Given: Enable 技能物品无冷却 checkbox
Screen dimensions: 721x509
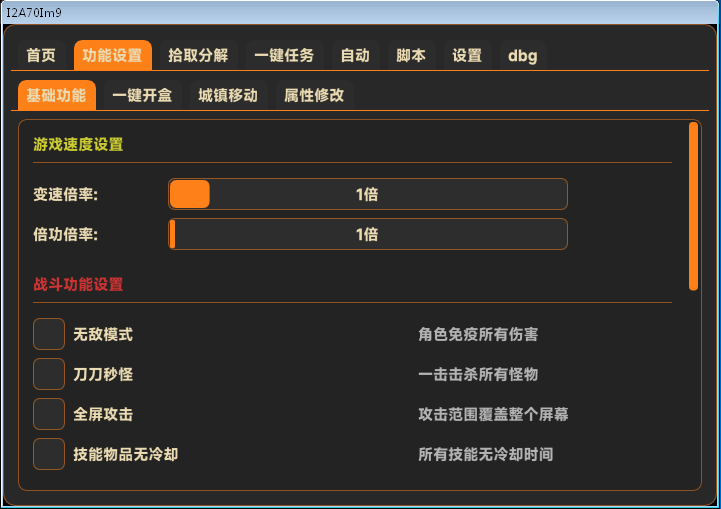Looking at the screenshot, I should tap(49, 454).
